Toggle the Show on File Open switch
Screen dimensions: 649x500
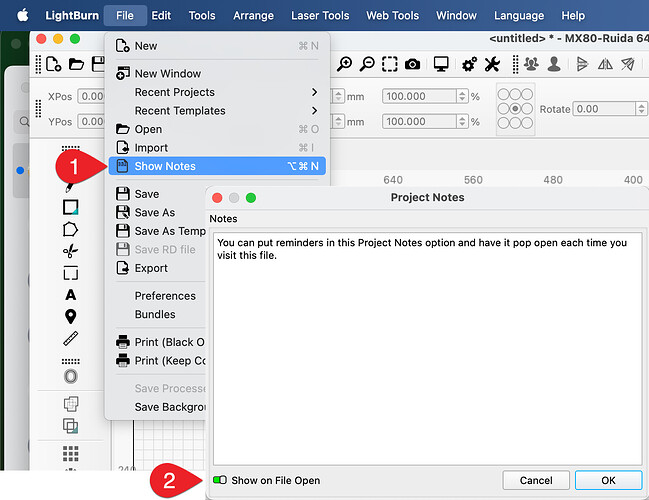(x=219, y=480)
